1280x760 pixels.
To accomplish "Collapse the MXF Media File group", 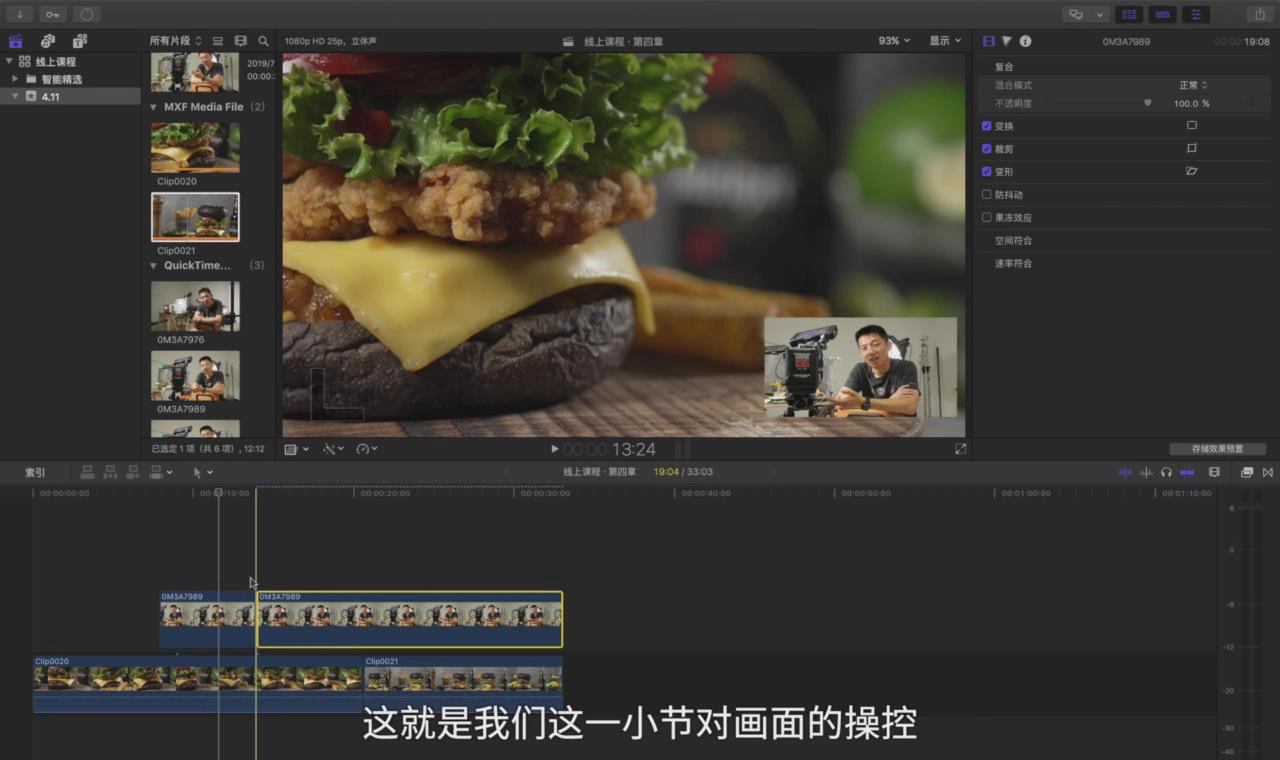I will pos(154,107).
